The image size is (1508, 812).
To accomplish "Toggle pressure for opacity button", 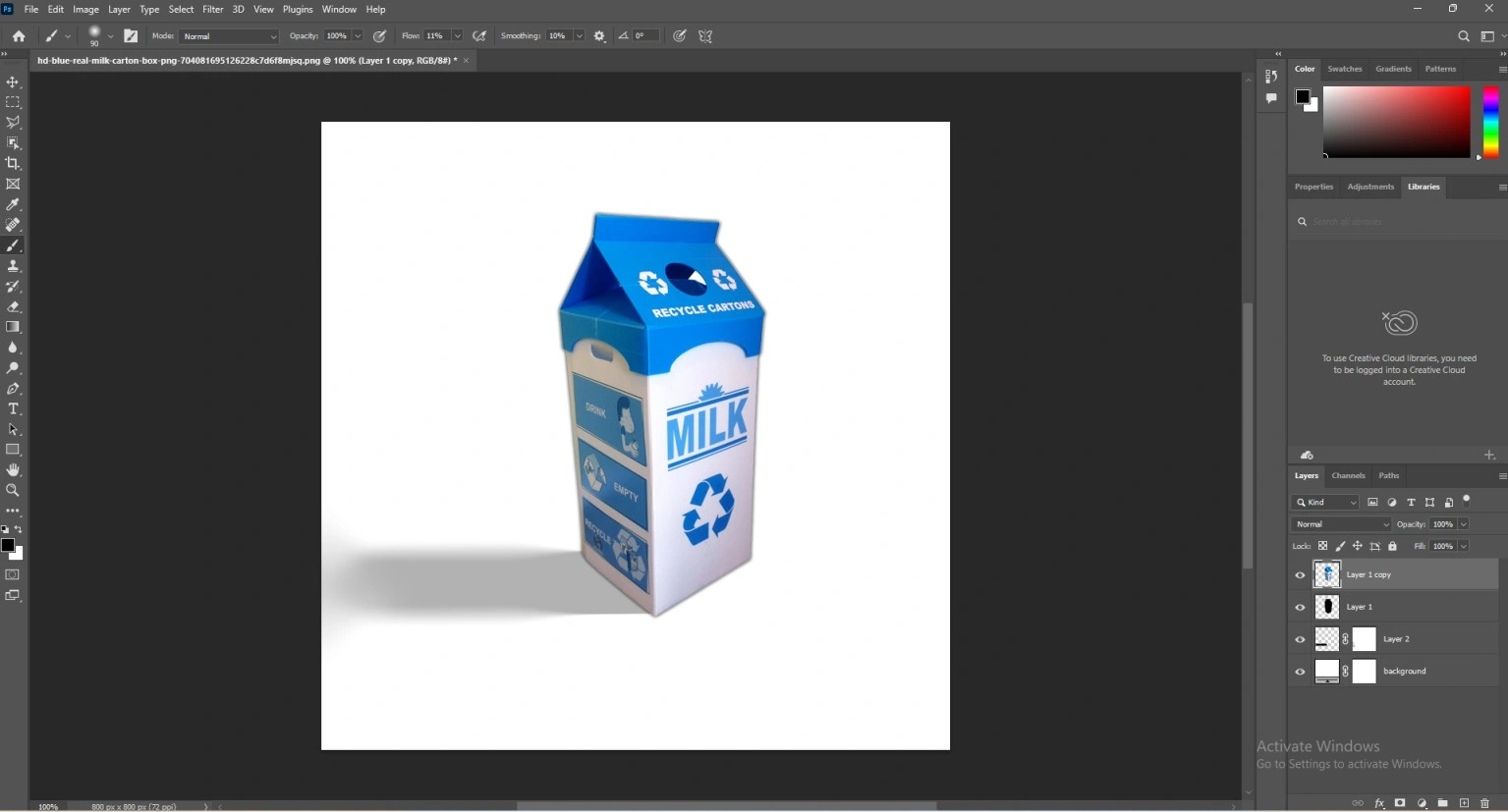I will (380, 36).
